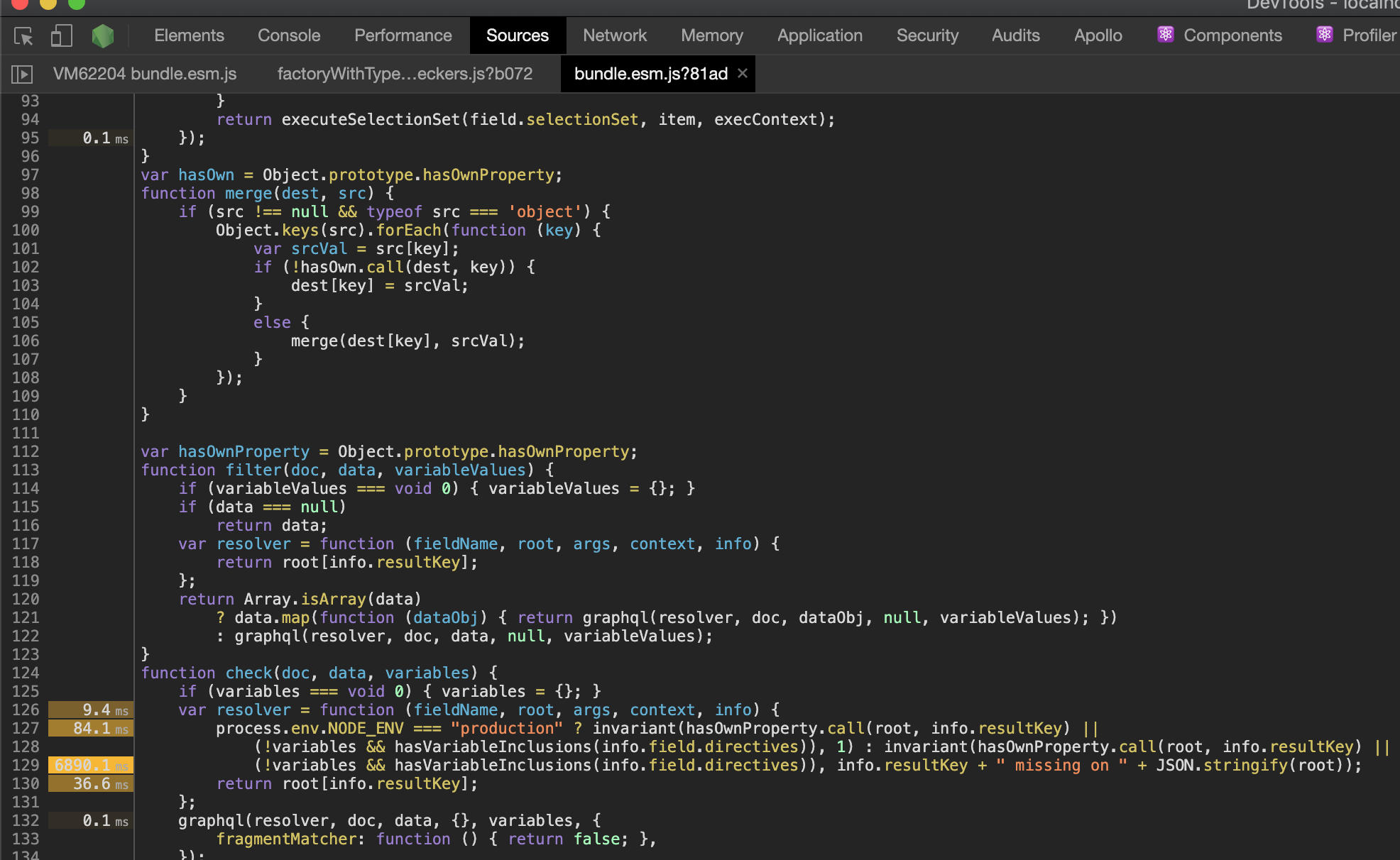Switch to the Network panel
1400x860 pixels.
pos(614,35)
